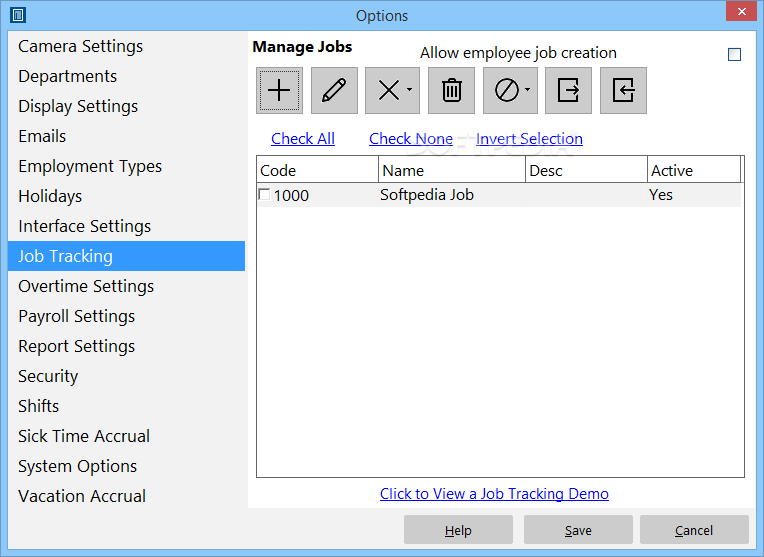Click the Check None link
Image resolution: width=764 pixels, height=557 pixels.
click(411, 139)
